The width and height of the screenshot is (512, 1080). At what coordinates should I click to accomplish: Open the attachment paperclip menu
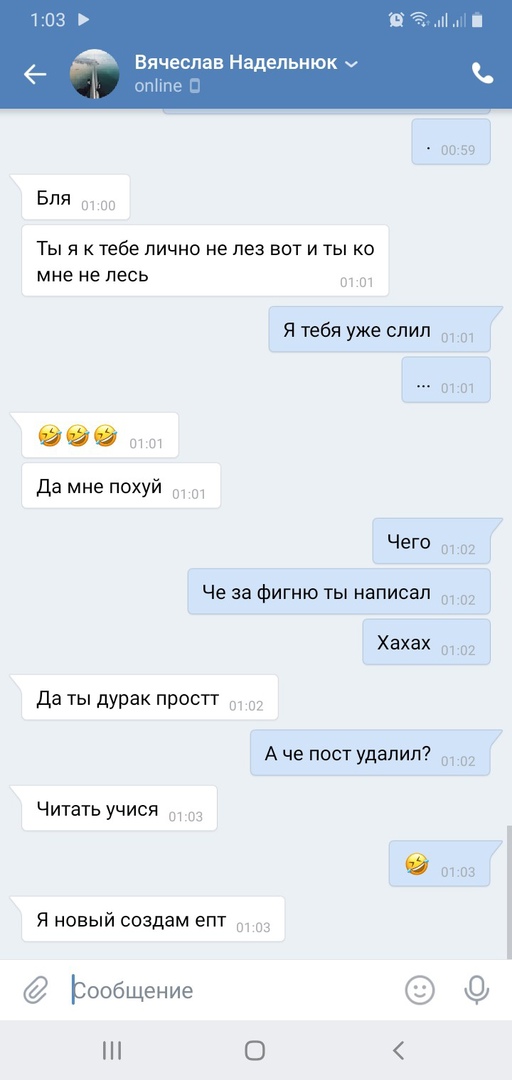(35, 990)
